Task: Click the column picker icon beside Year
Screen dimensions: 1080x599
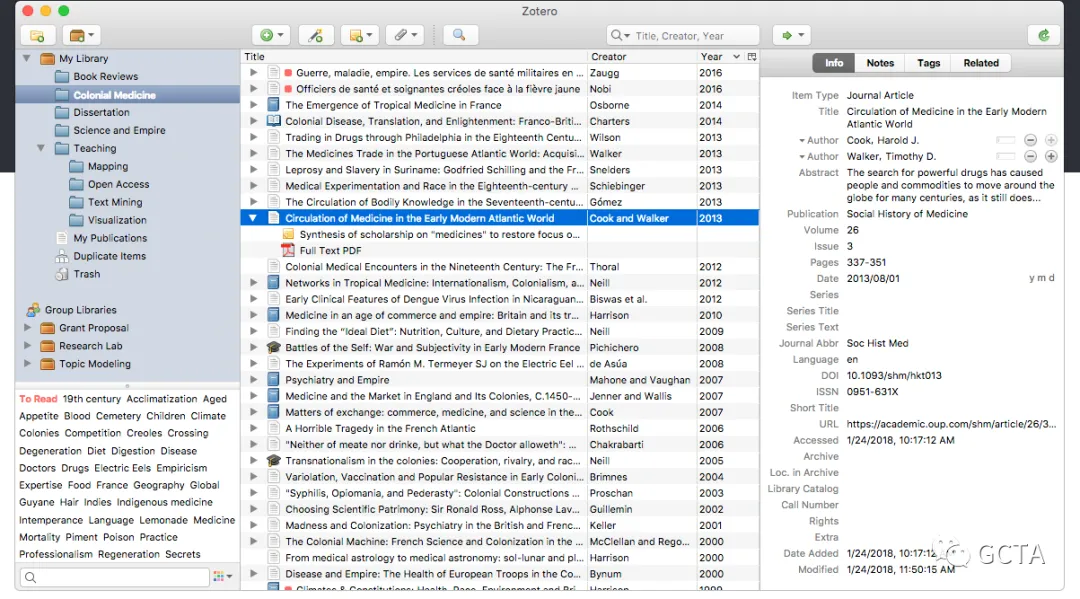Action: tap(752, 56)
